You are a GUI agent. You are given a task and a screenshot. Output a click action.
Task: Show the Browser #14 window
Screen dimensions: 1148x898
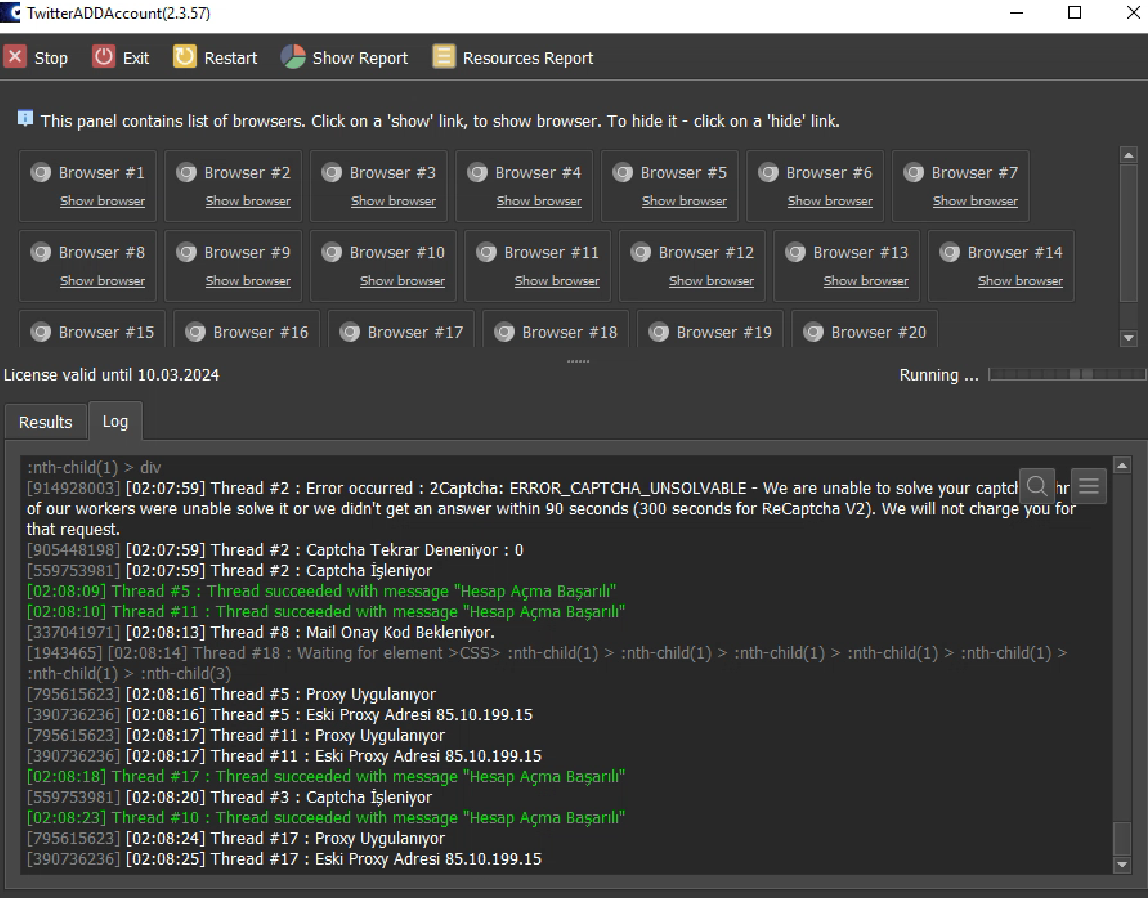coord(1020,281)
